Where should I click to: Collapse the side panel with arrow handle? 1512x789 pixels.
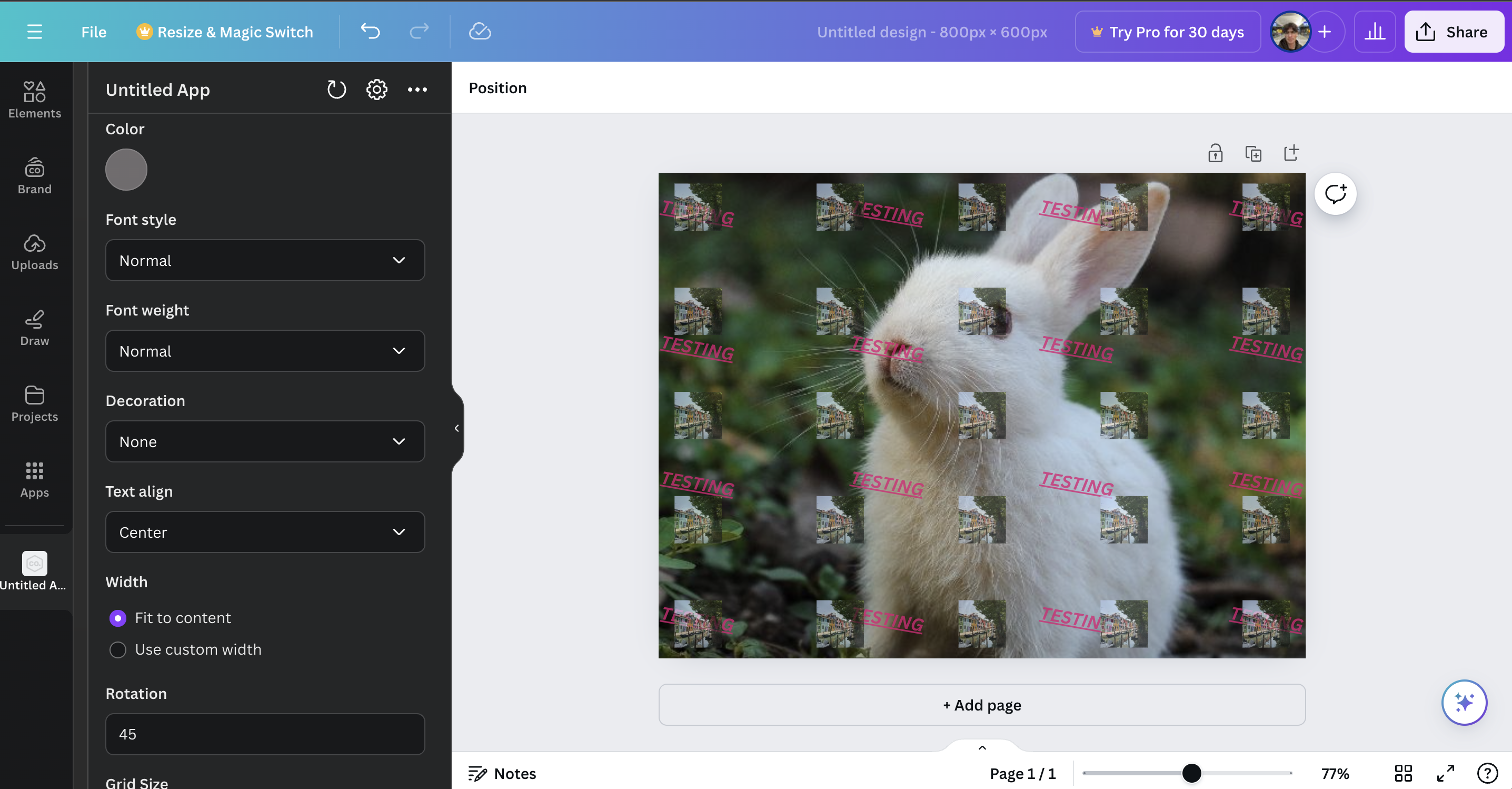coord(456,429)
